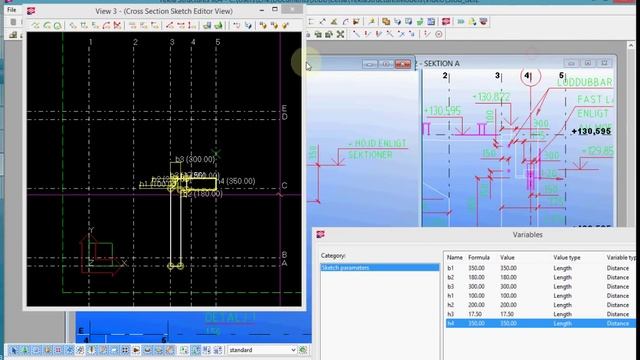This screenshot has width=640, height=360.
Task: Toggle the four-dots grid selection switch
Action: (x=125, y=350)
